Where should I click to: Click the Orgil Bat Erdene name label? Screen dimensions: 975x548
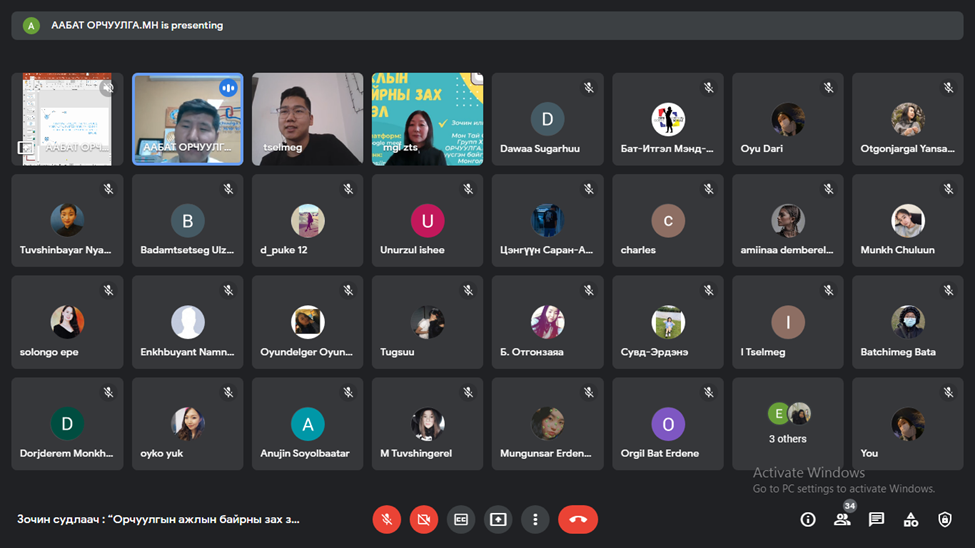pos(660,453)
